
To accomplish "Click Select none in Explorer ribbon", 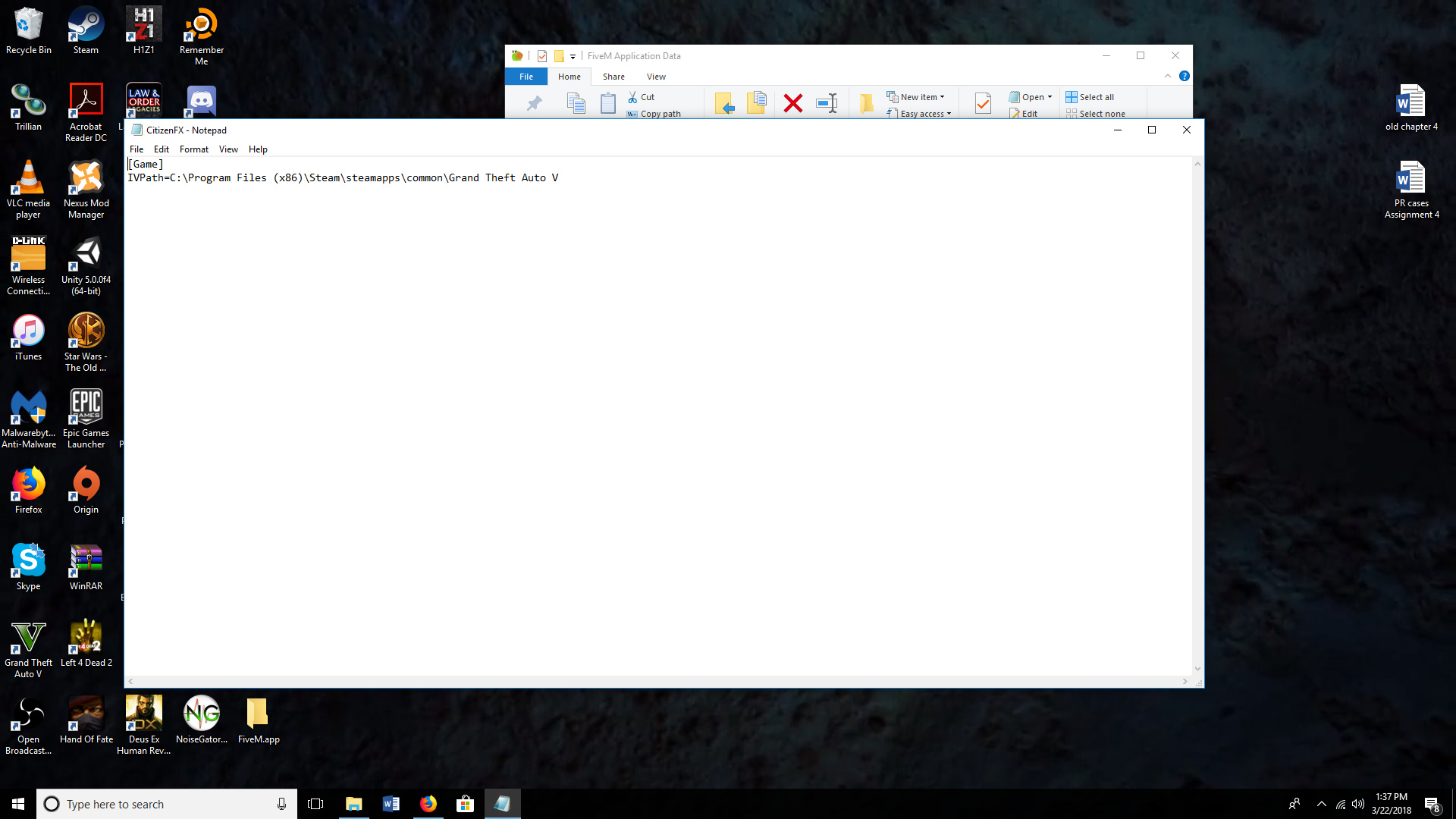I will tap(1095, 114).
